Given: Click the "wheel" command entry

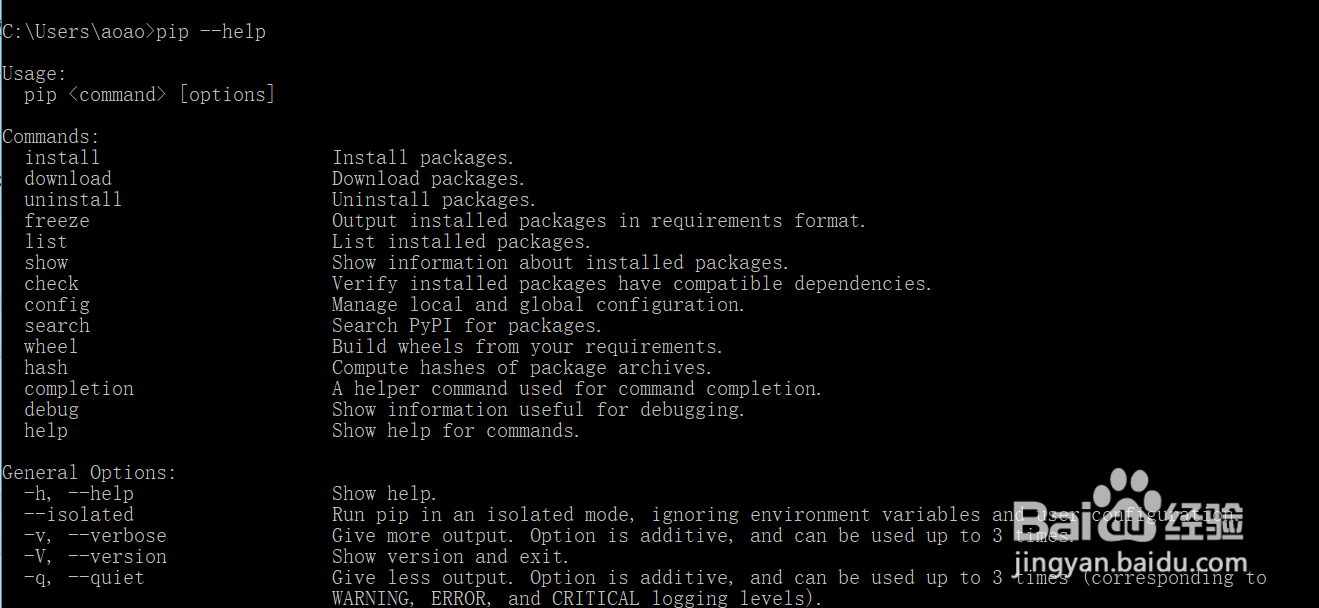Looking at the screenshot, I should [51, 347].
